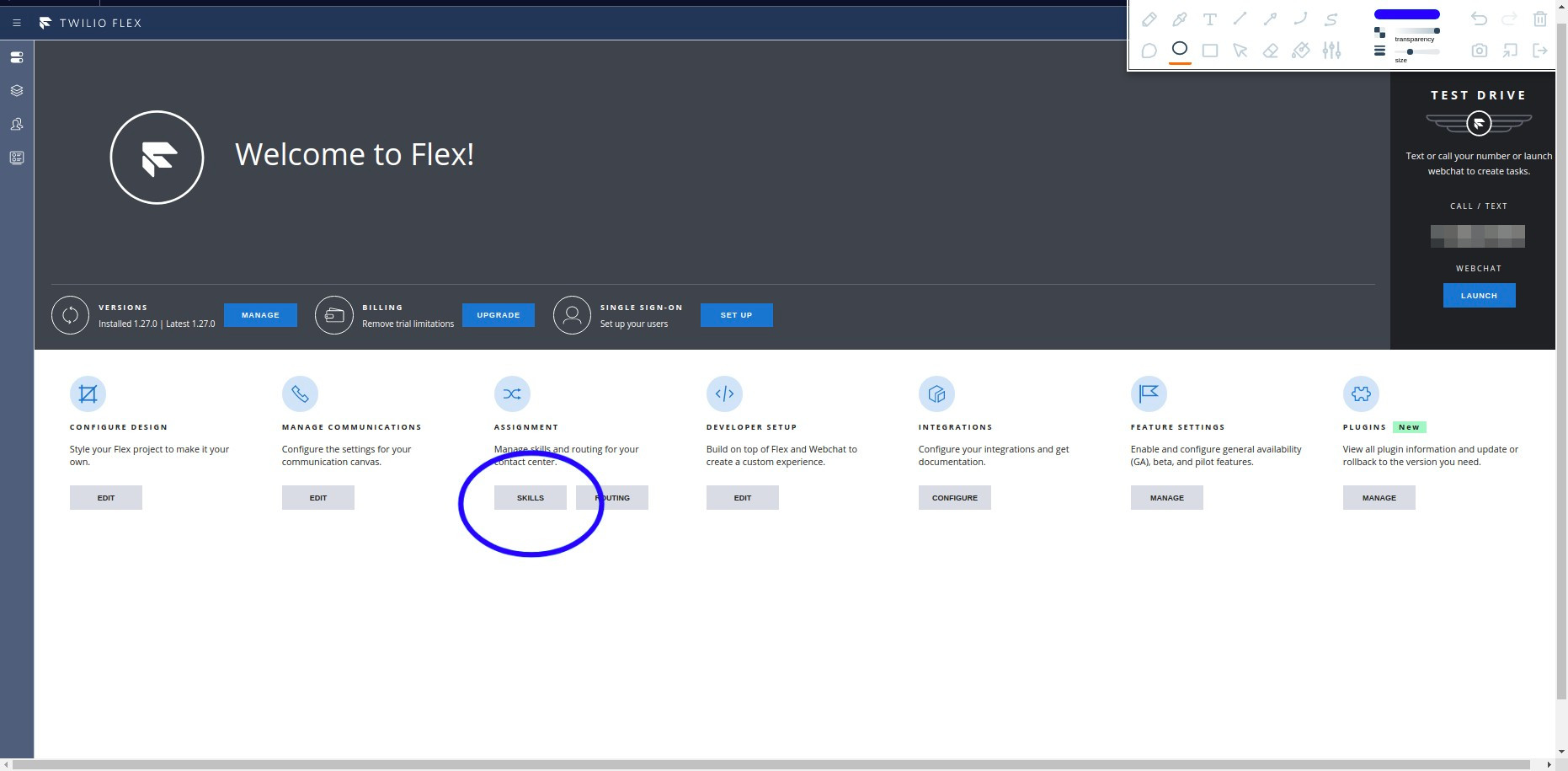Open the Skills assignment page
The width and height of the screenshot is (1568, 771).
[531, 498]
